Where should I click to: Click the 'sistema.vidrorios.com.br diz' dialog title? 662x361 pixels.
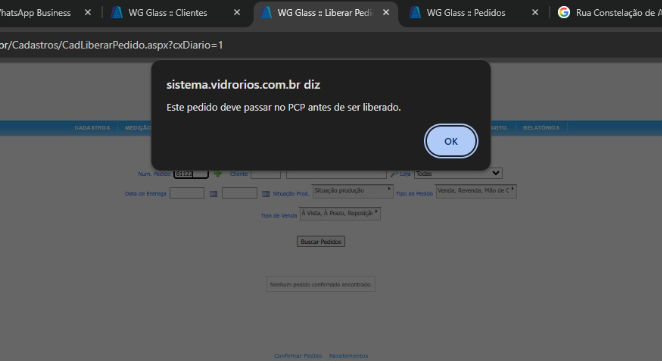click(243, 85)
